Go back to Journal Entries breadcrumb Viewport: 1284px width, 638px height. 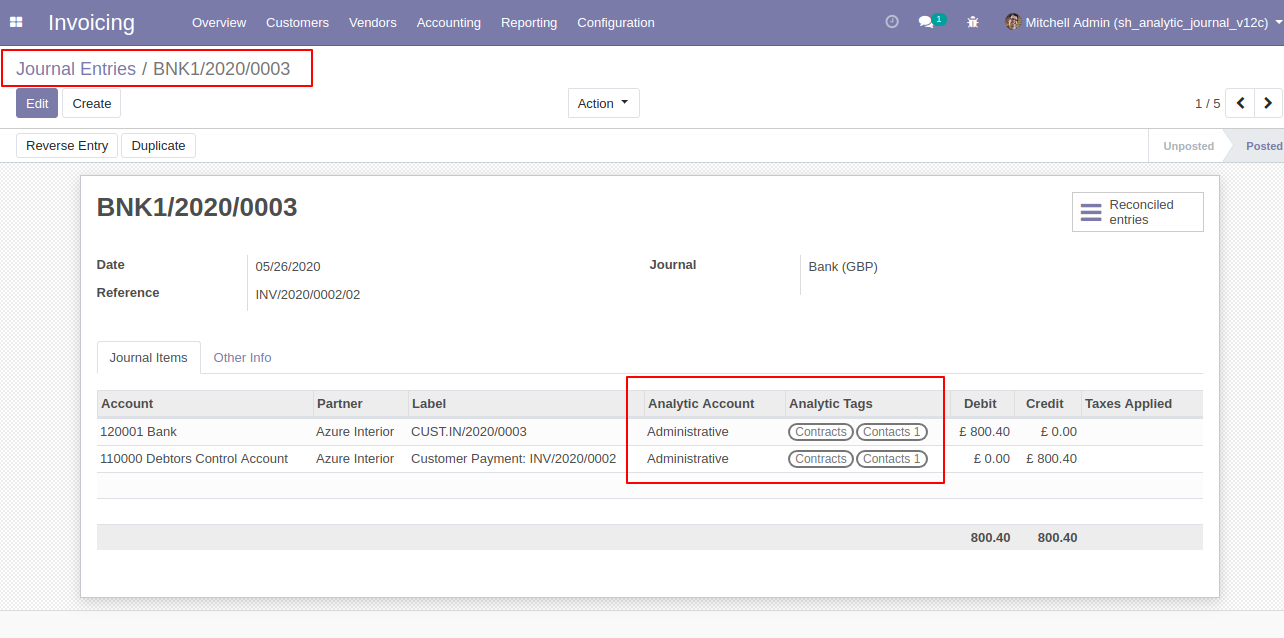(x=76, y=69)
